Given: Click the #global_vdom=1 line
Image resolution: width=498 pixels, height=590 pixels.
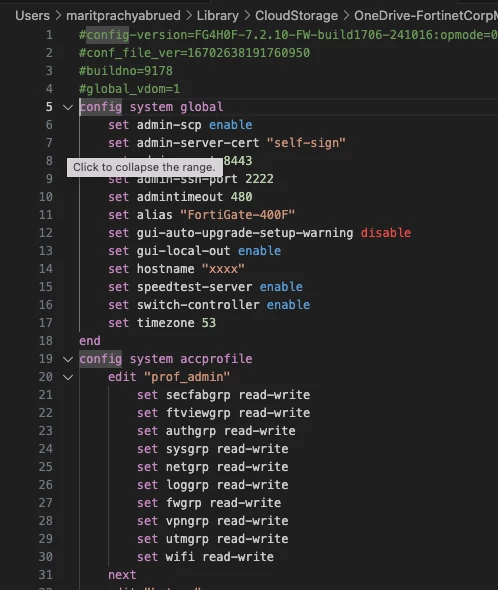Looking at the screenshot, I should coord(129,89).
